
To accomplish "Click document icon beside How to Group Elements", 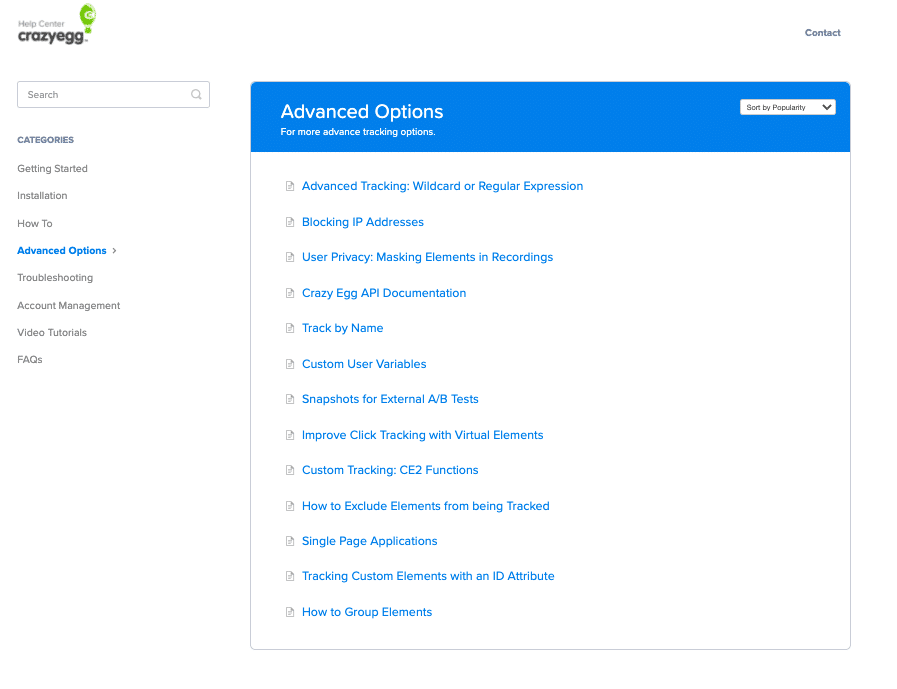I will [290, 612].
